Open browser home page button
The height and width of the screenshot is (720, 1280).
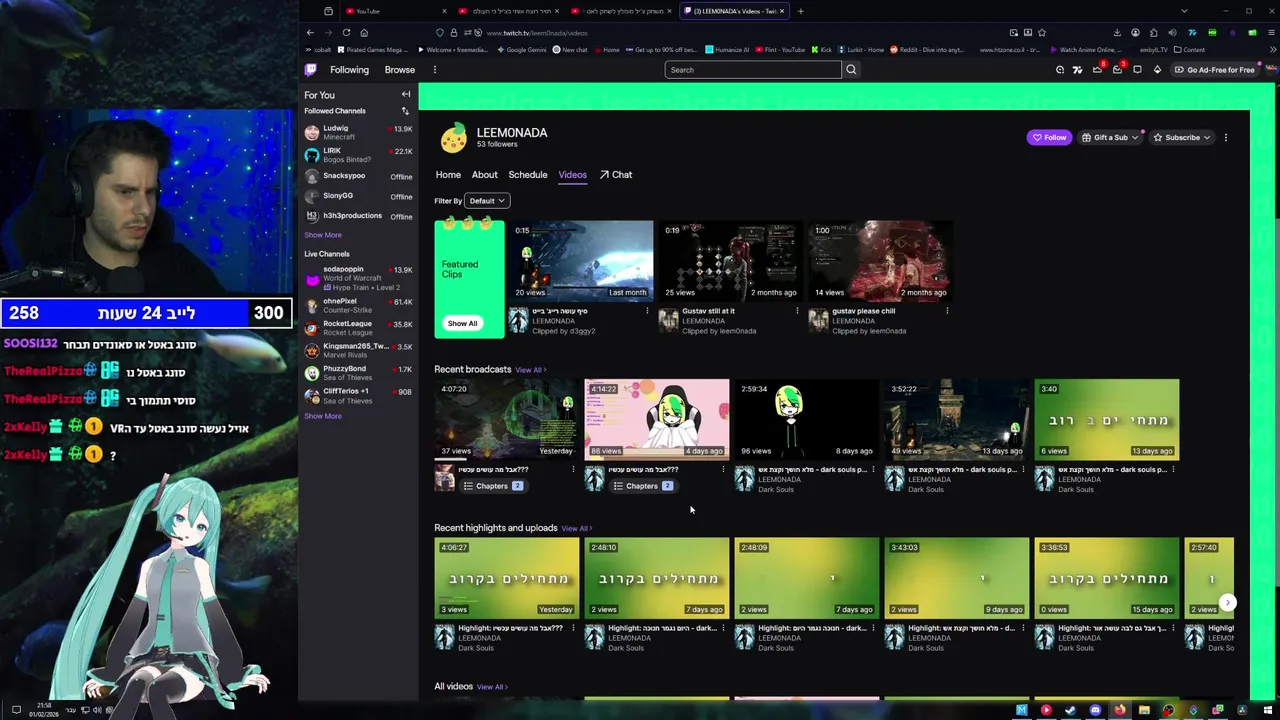pos(364,32)
